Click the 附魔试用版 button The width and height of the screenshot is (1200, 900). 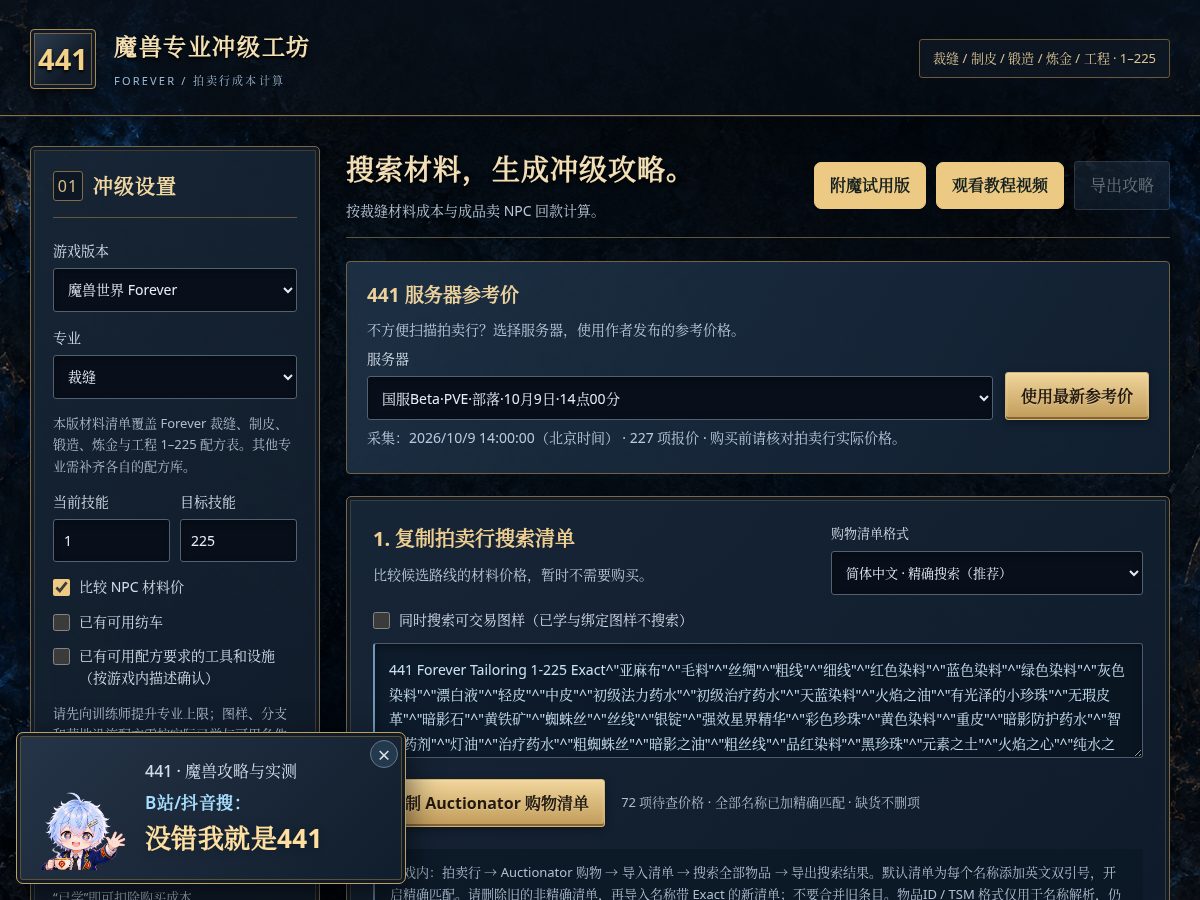tap(870, 185)
